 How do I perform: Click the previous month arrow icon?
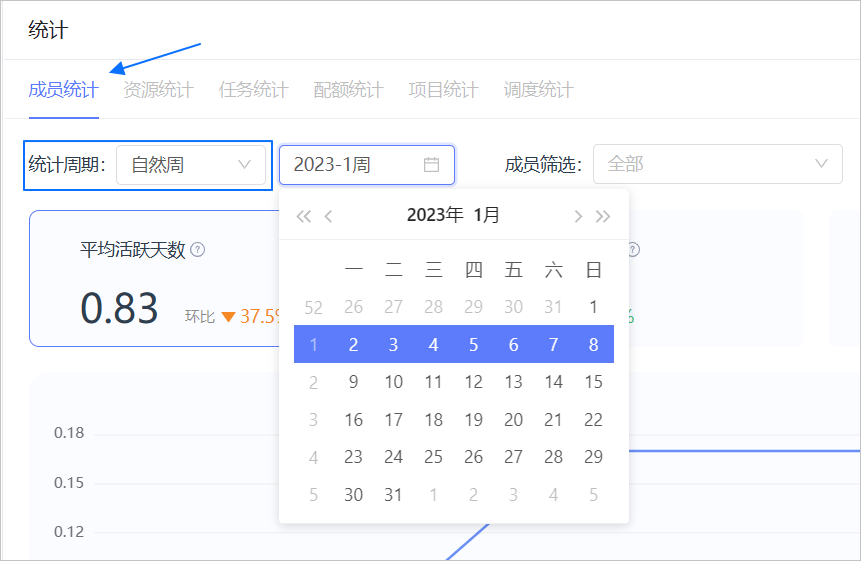pos(329,216)
